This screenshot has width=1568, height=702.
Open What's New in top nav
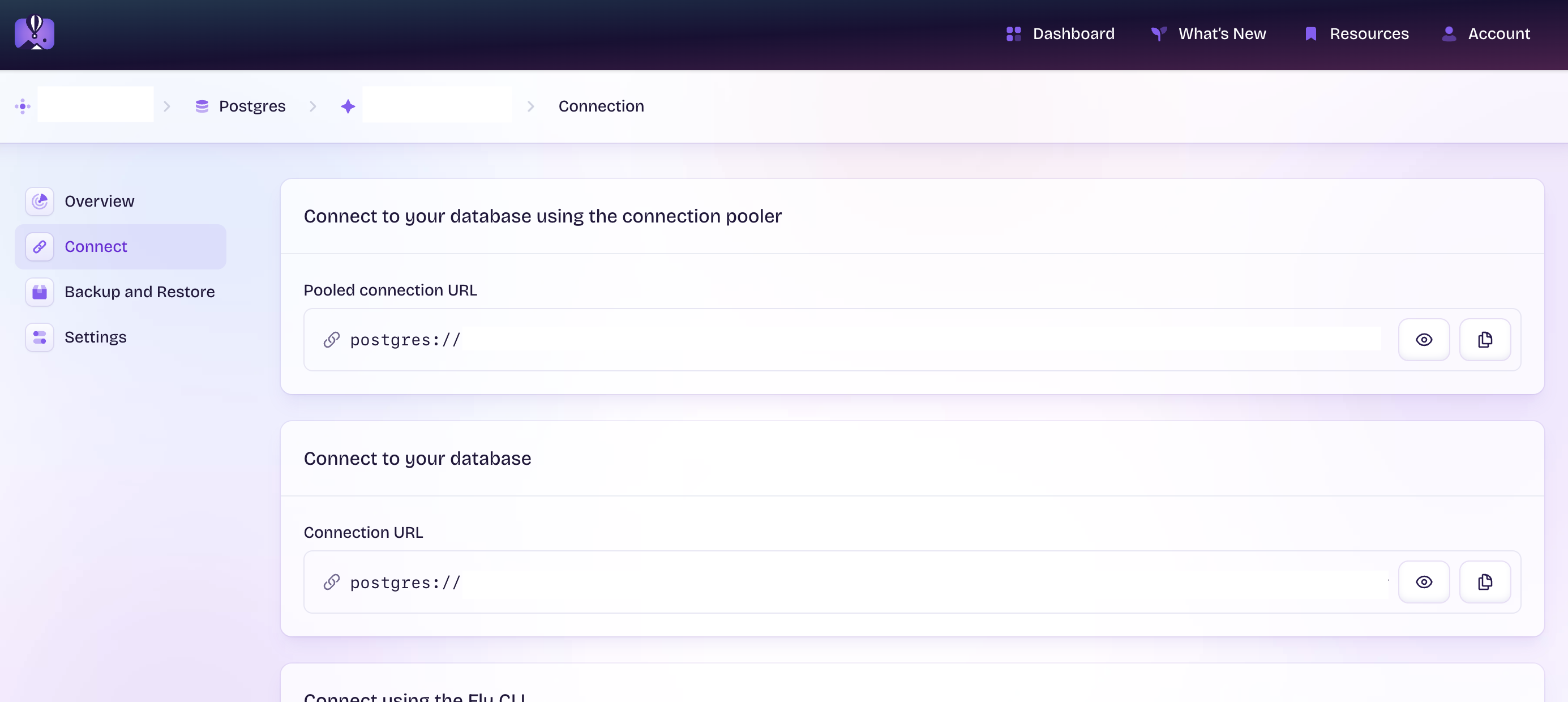[1208, 33]
